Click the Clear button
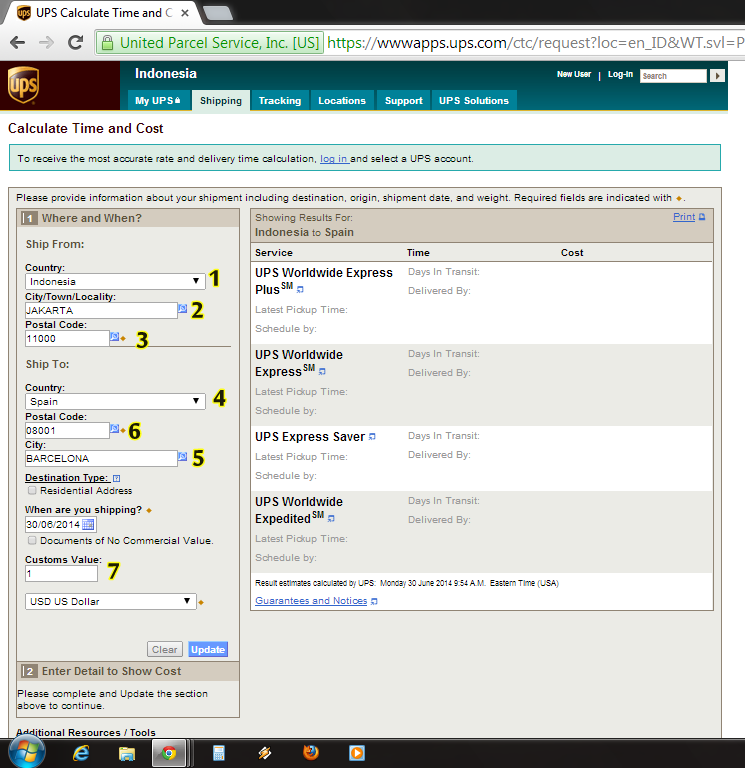Screen dimensions: 745x768 tap(165, 649)
